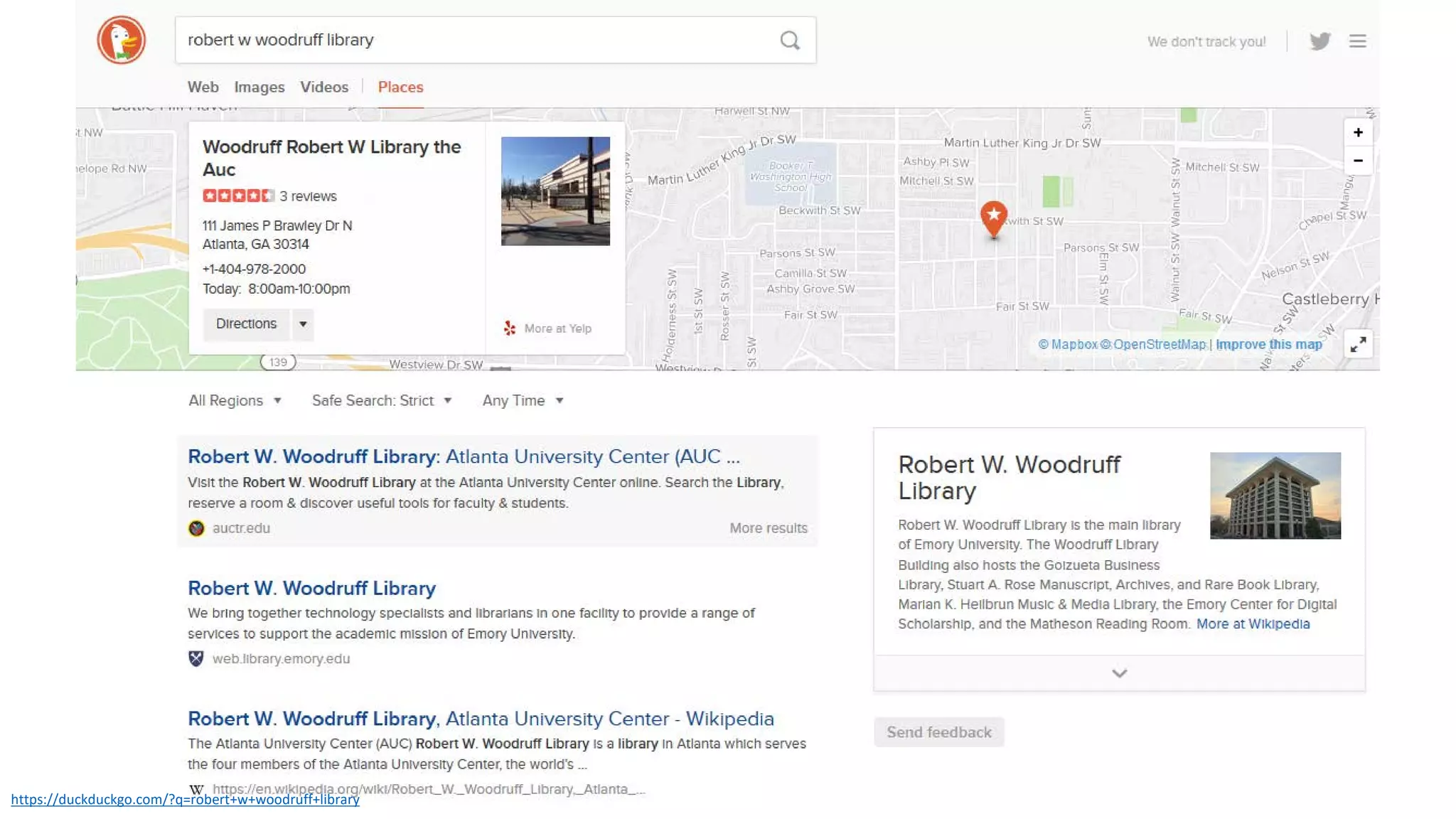
Task: Click the Woodruff Robert W Library place title
Action: click(331, 159)
